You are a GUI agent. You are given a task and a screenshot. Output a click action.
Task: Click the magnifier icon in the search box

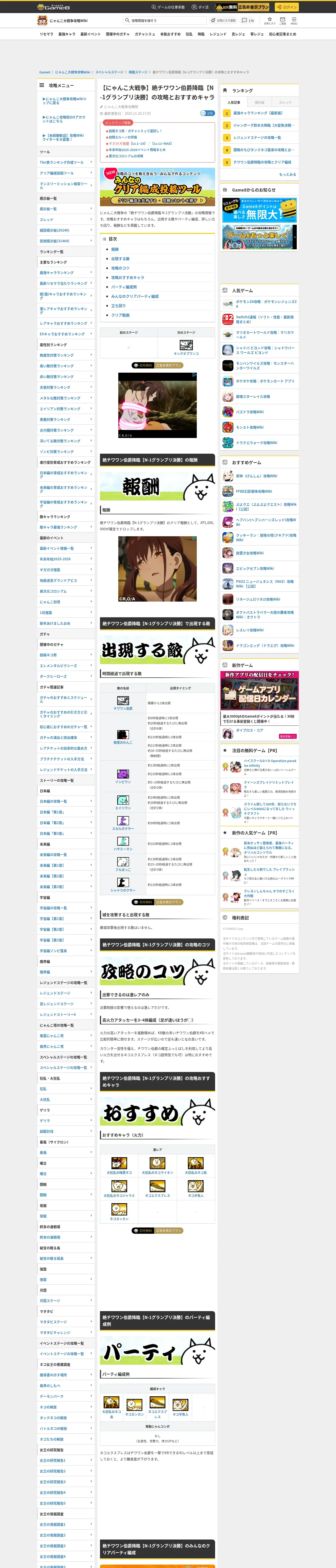(127, 21)
